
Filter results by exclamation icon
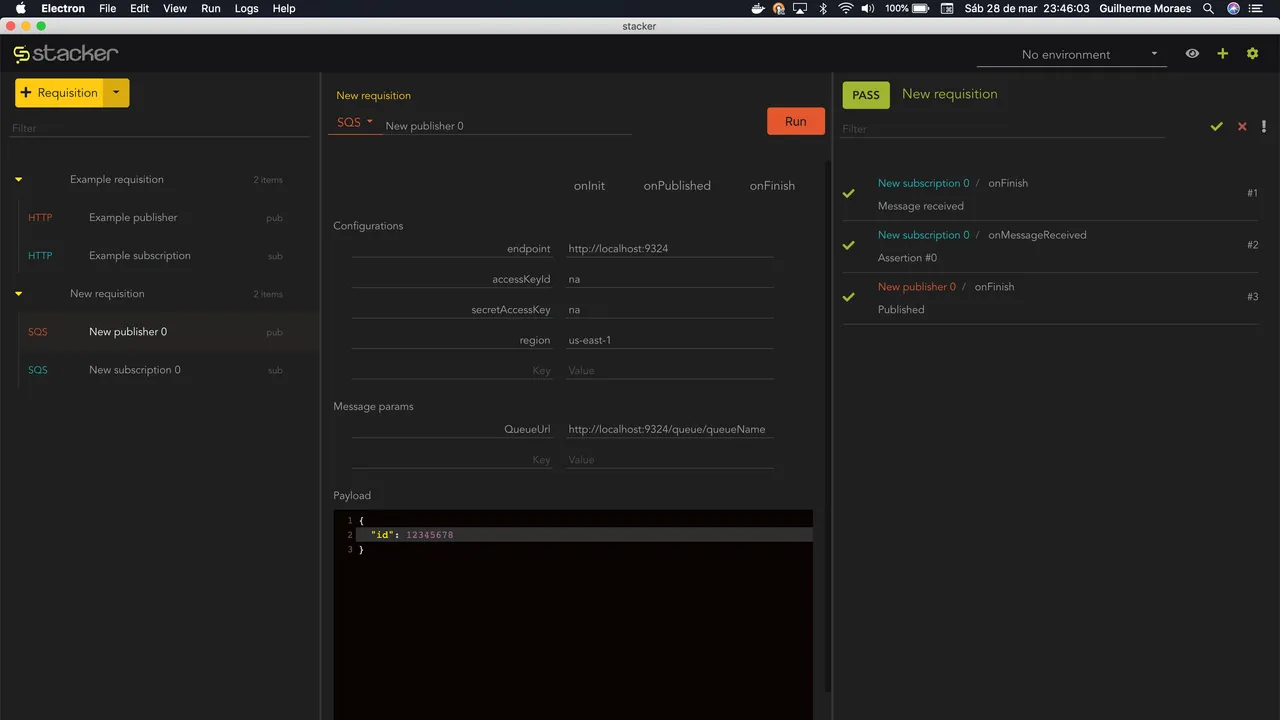pos(1264,127)
